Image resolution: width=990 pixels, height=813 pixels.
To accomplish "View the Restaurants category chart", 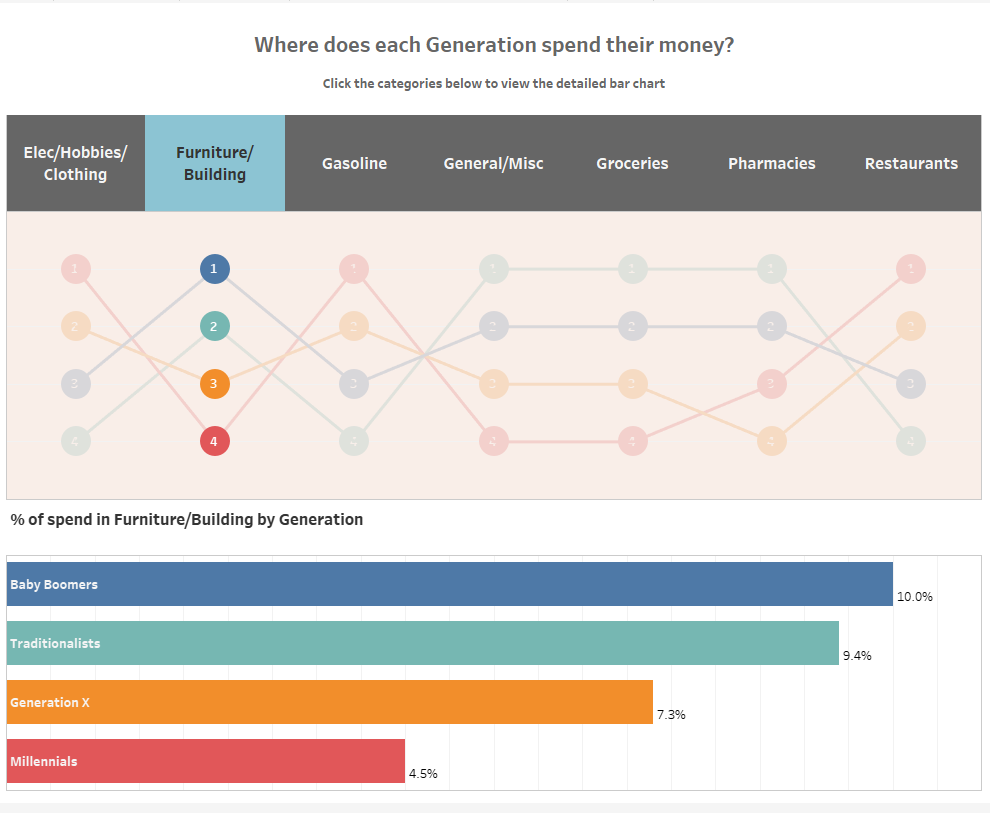I will [911, 163].
